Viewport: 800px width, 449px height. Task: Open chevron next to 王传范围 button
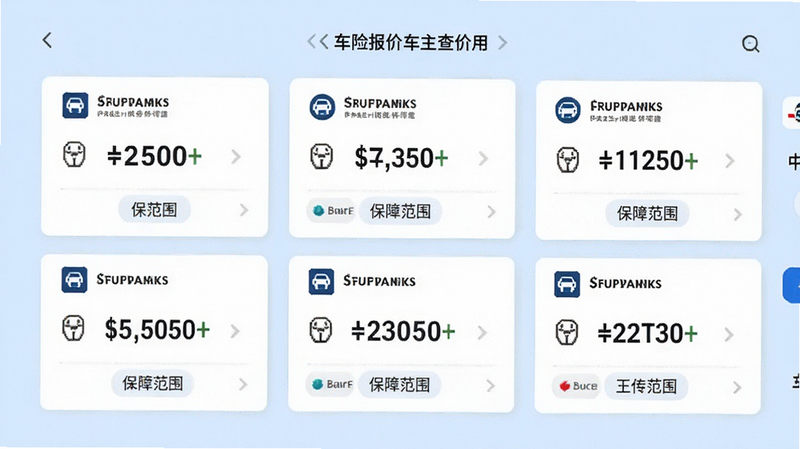(737, 388)
